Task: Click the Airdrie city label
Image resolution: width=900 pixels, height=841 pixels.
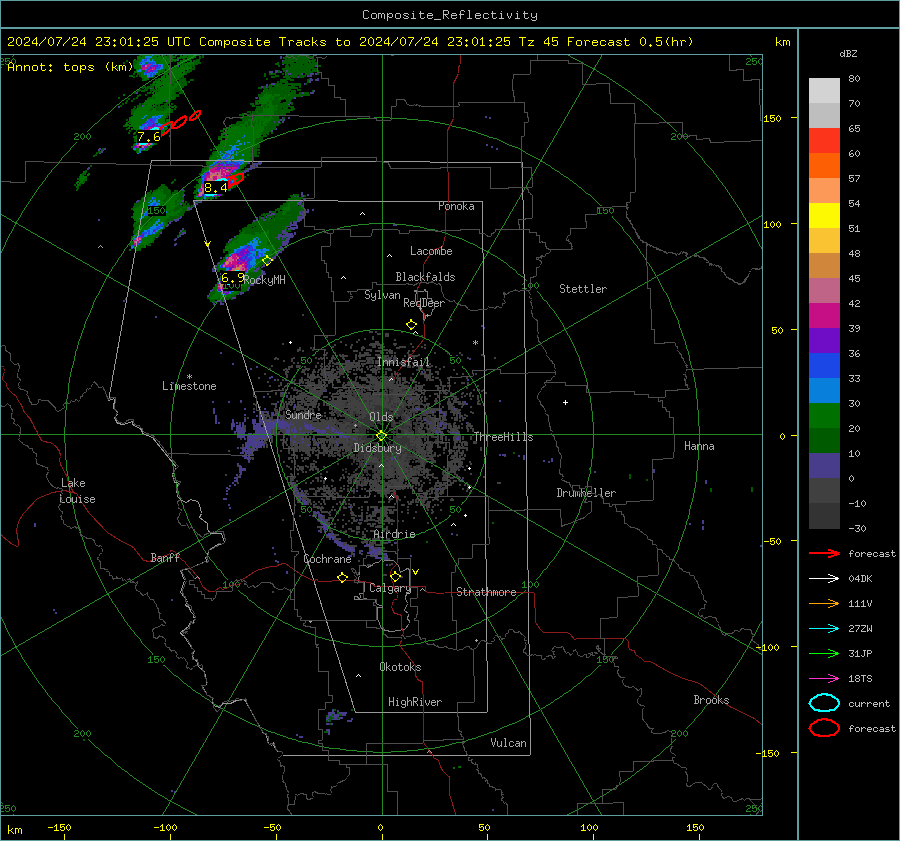Action: 394,534
